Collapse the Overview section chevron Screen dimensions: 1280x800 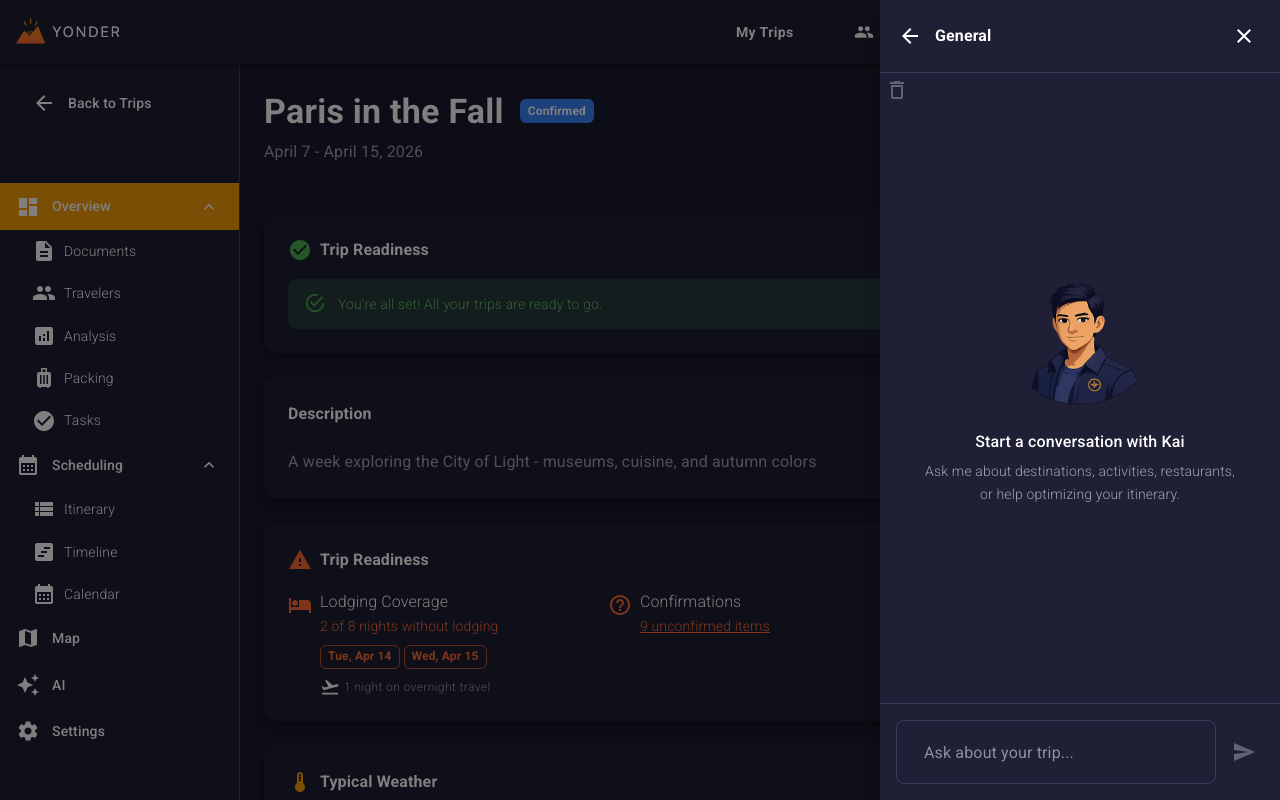[209, 207]
